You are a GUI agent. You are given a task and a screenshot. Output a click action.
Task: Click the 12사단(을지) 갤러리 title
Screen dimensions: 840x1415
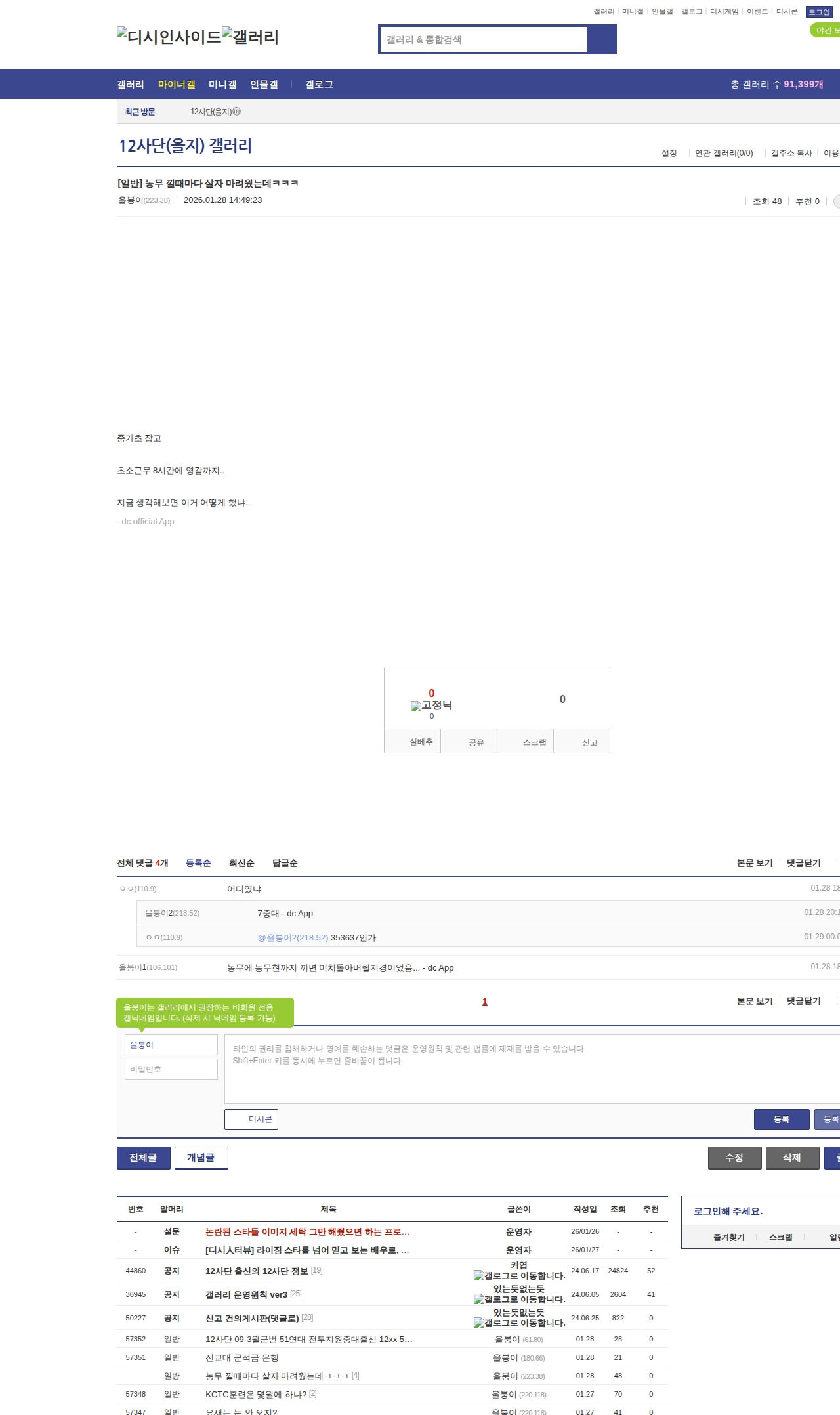click(x=185, y=146)
